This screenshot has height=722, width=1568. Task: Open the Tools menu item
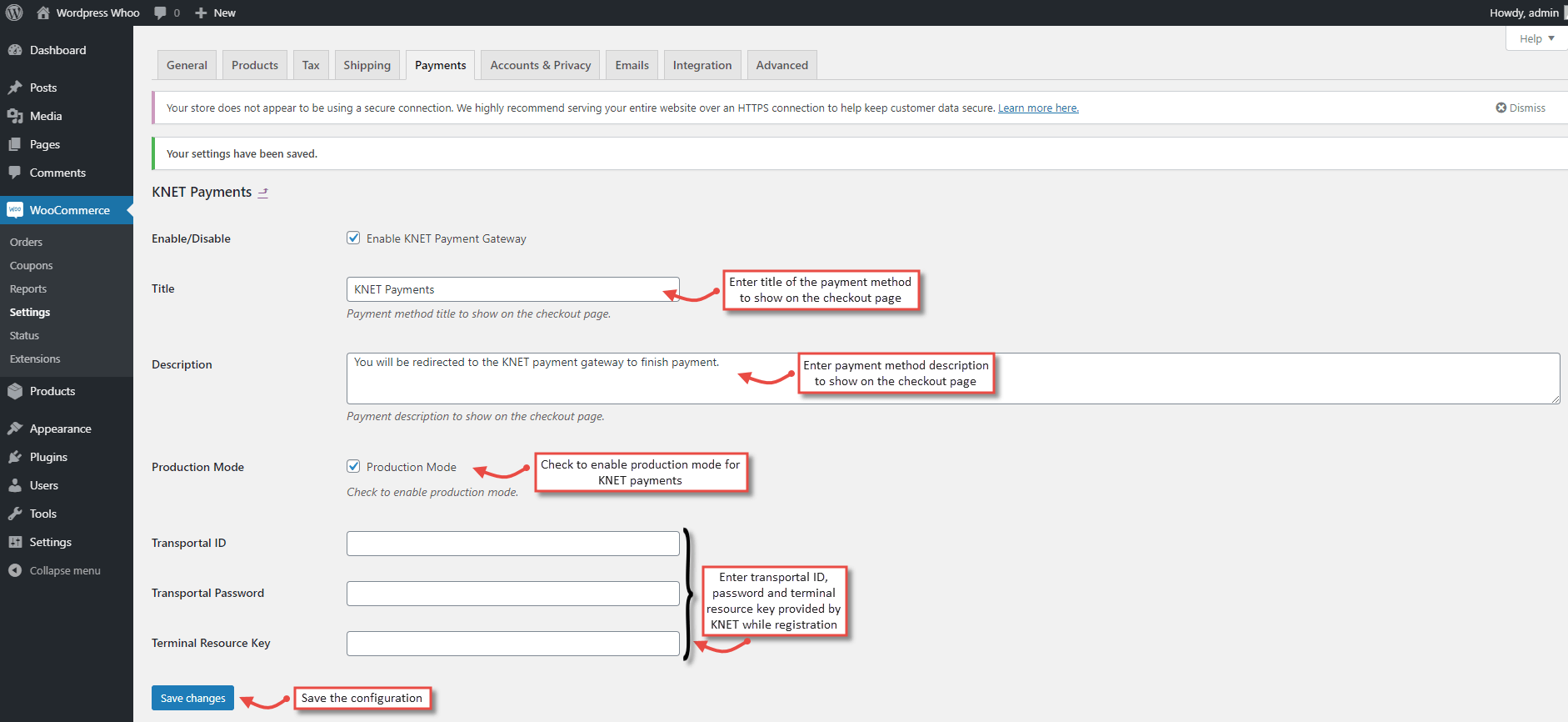pyautogui.click(x=67, y=514)
